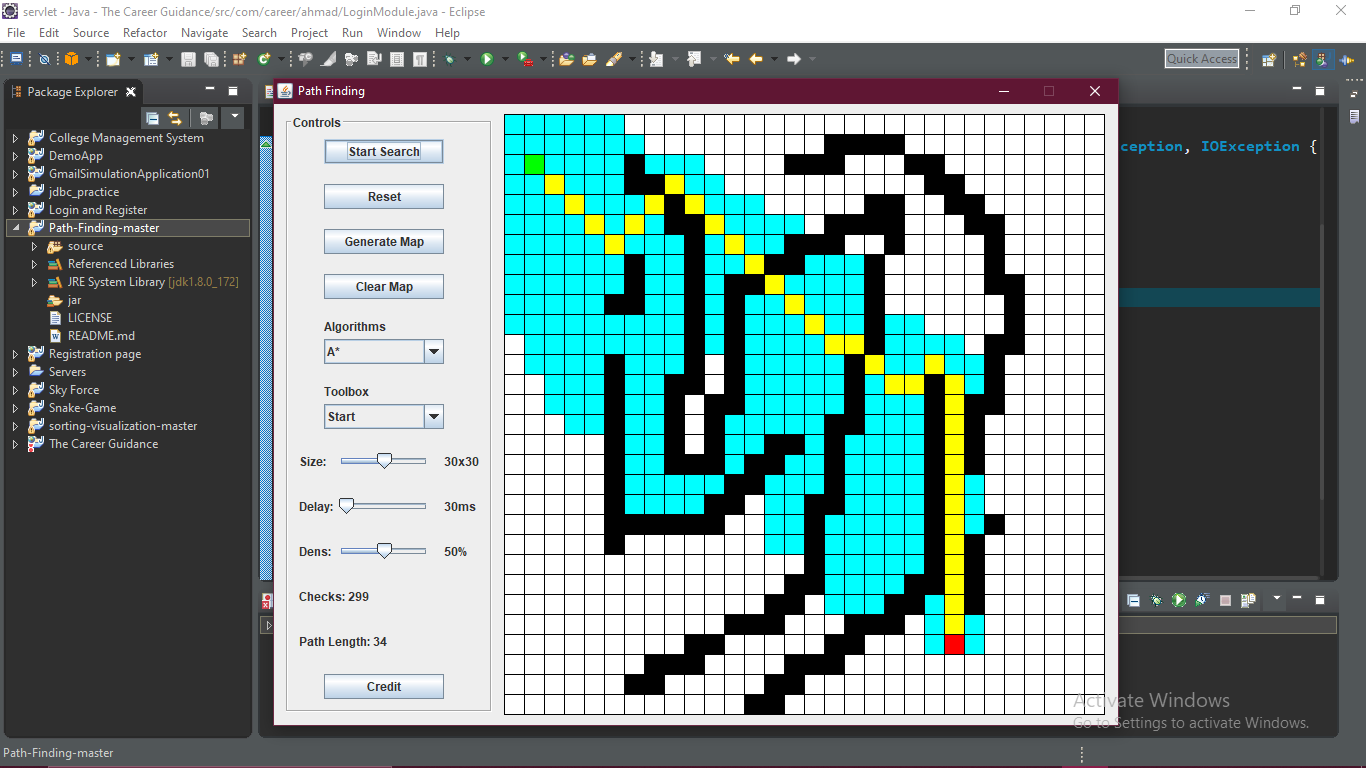Click the Start Search button
1366x768 pixels.
pos(384,152)
